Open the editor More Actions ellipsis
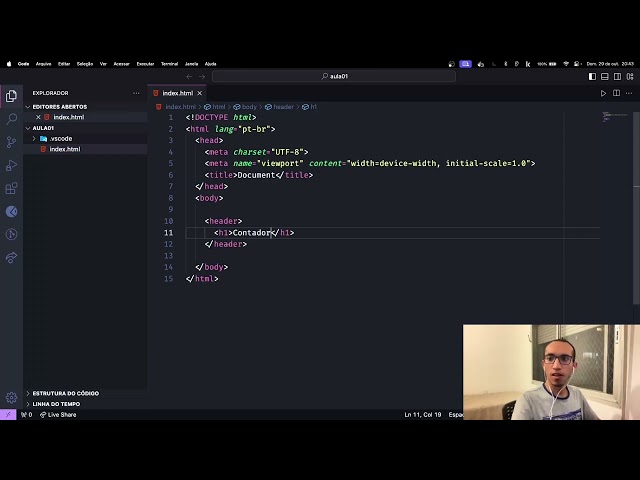Screen dimensions: 640x480 tap(629, 93)
